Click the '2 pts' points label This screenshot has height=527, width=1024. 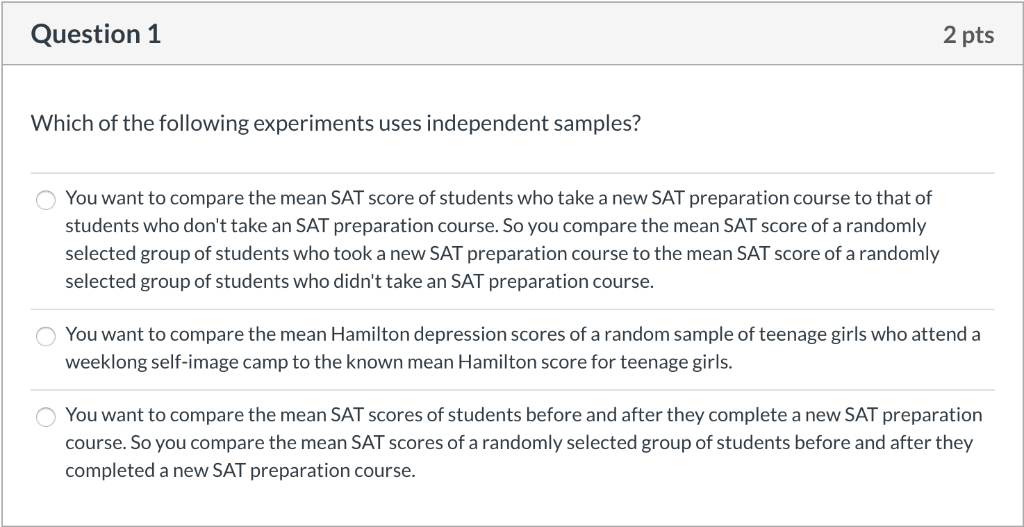(x=968, y=35)
